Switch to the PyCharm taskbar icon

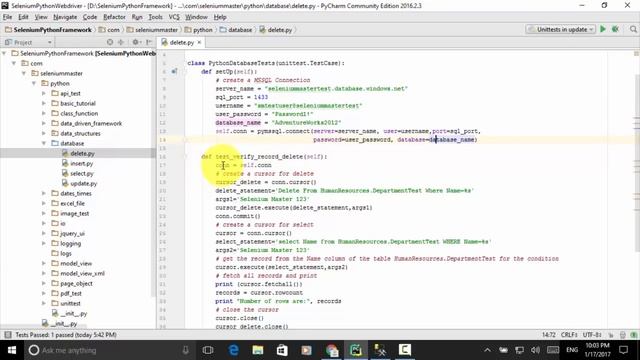[356, 350]
